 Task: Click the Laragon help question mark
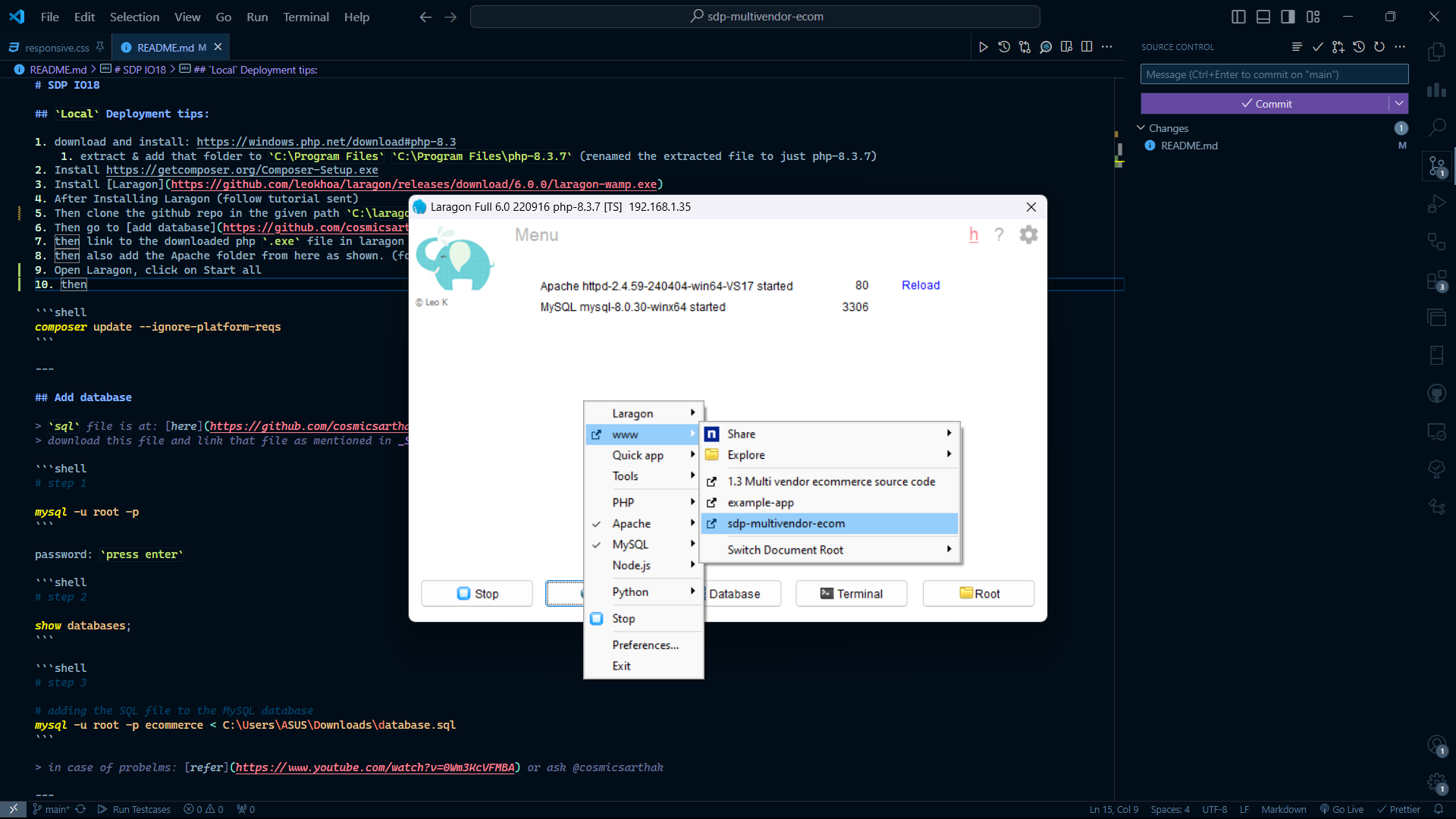tap(999, 235)
